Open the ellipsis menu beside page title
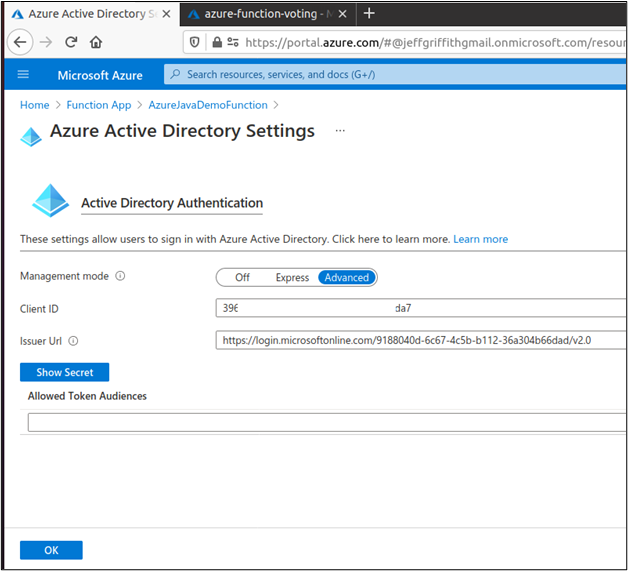The width and height of the screenshot is (628, 571). (x=340, y=131)
